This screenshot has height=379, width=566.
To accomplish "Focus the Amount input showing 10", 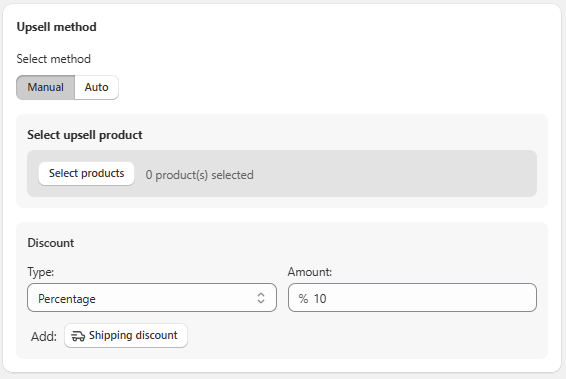I will point(413,298).
